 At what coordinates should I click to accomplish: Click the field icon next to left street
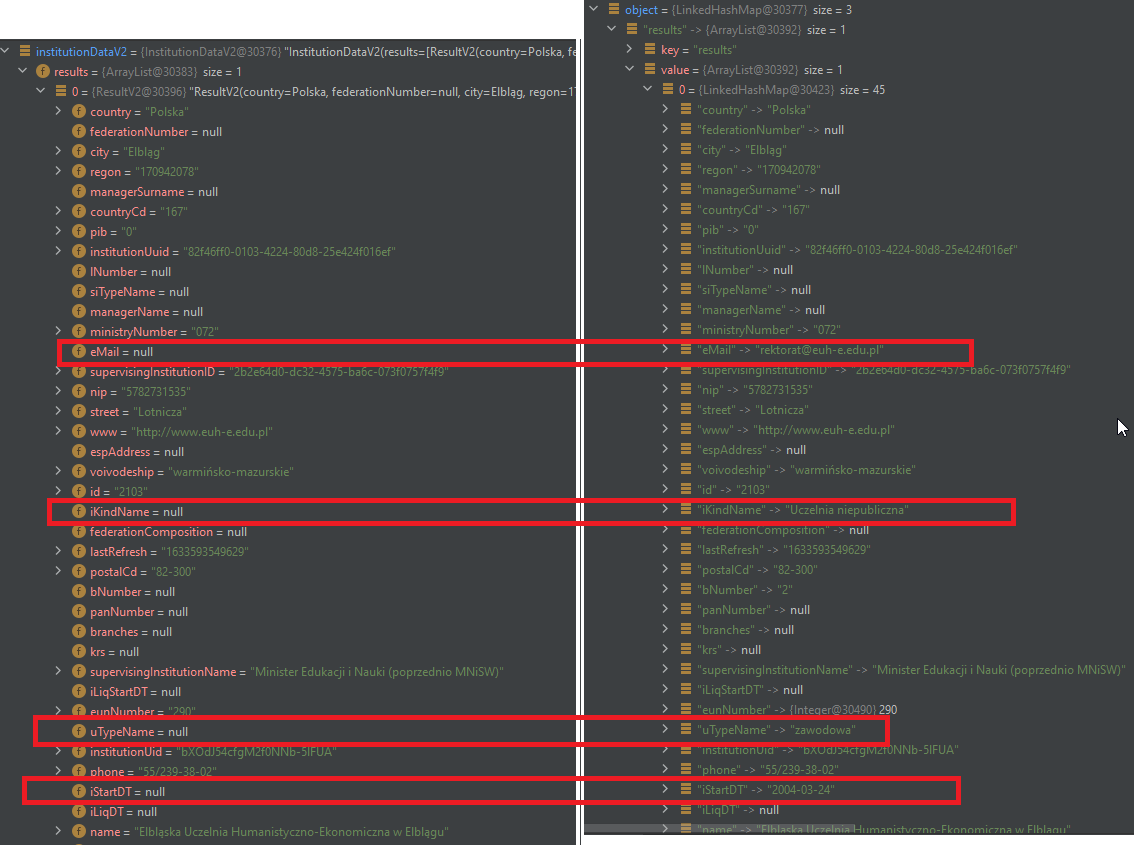[79, 411]
